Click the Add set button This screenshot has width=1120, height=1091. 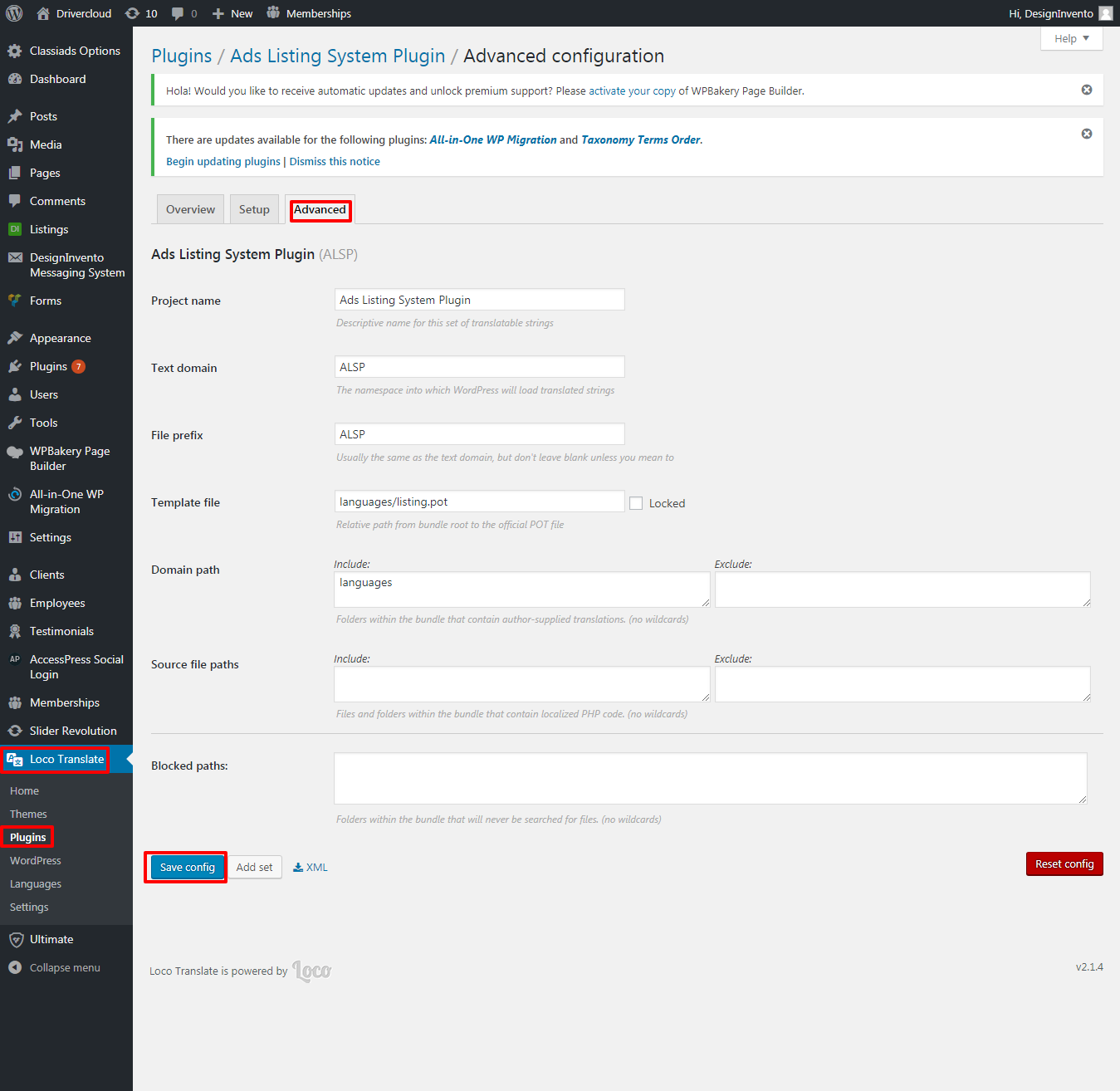click(254, 867)
